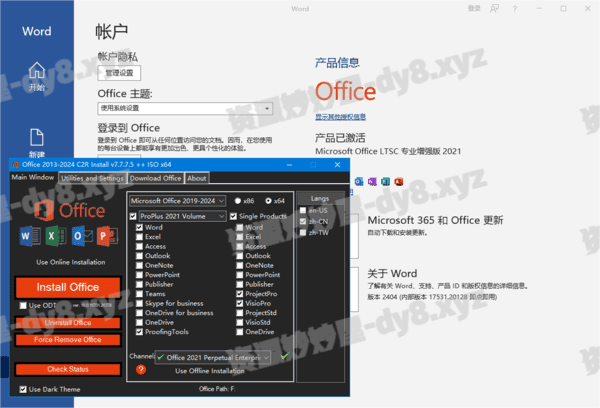
Task: Click the Word app icon in installer
Action: [x=30, y=236]
